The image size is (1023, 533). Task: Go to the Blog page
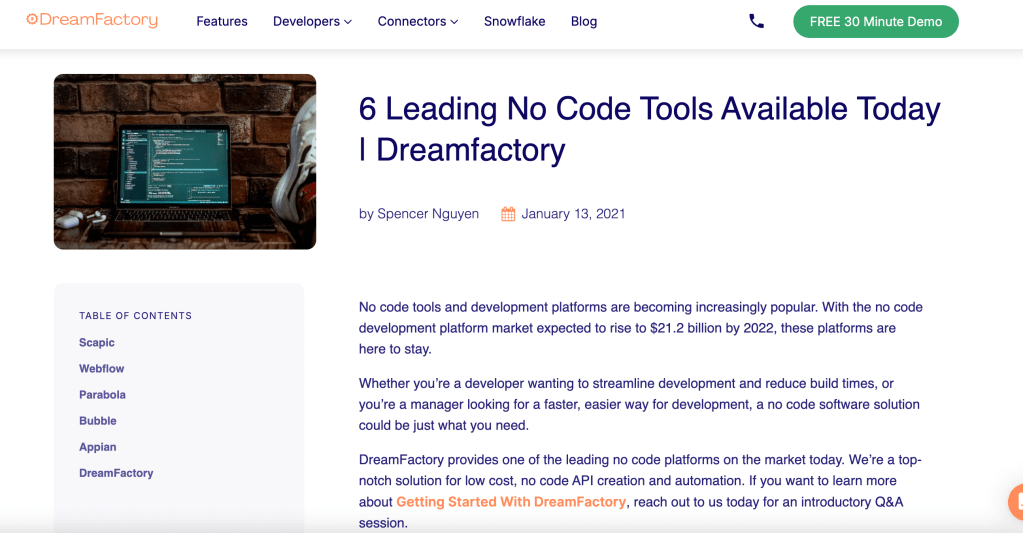[583, 21]
